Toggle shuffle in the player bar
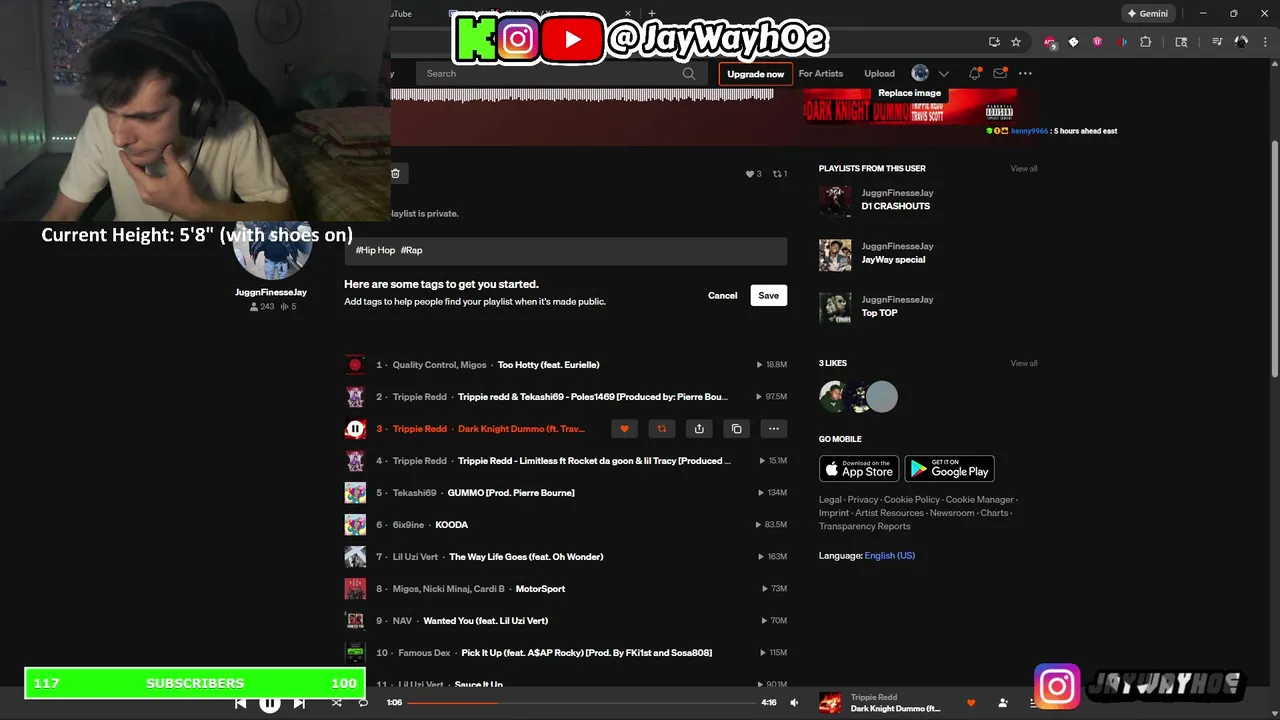1280x720 pixels. coord(336,703)
